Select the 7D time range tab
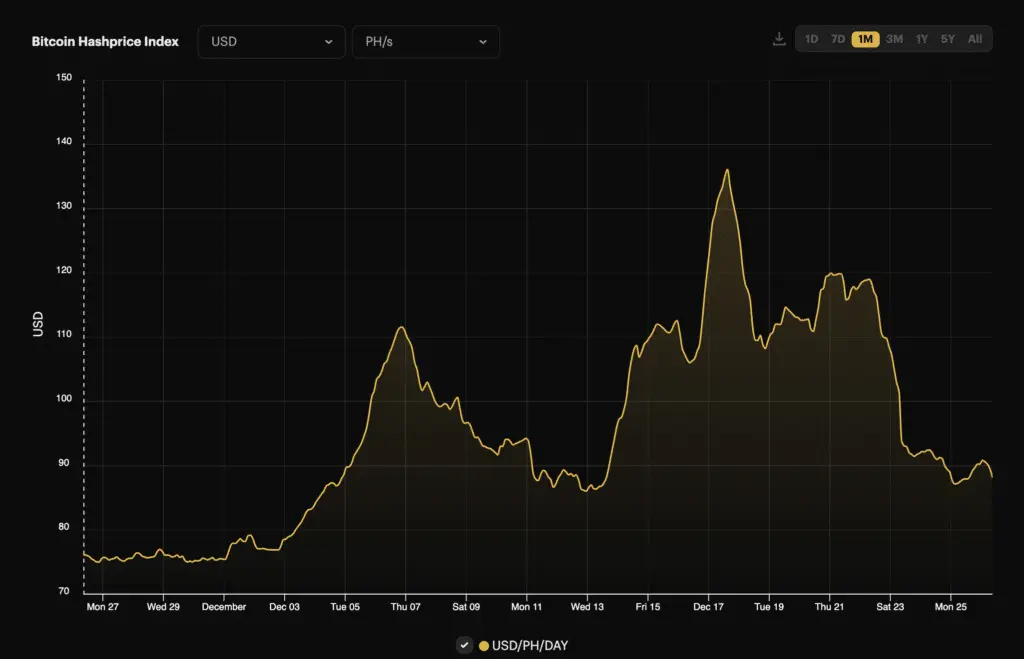This screenshot has height=659, width=1024. 839,38
